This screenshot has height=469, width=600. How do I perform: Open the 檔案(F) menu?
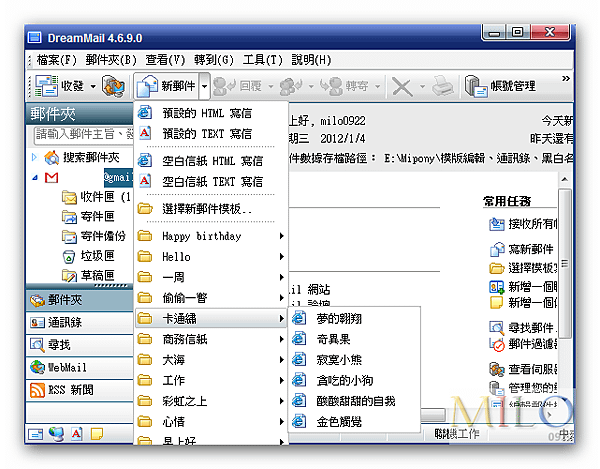coord(57,60)
